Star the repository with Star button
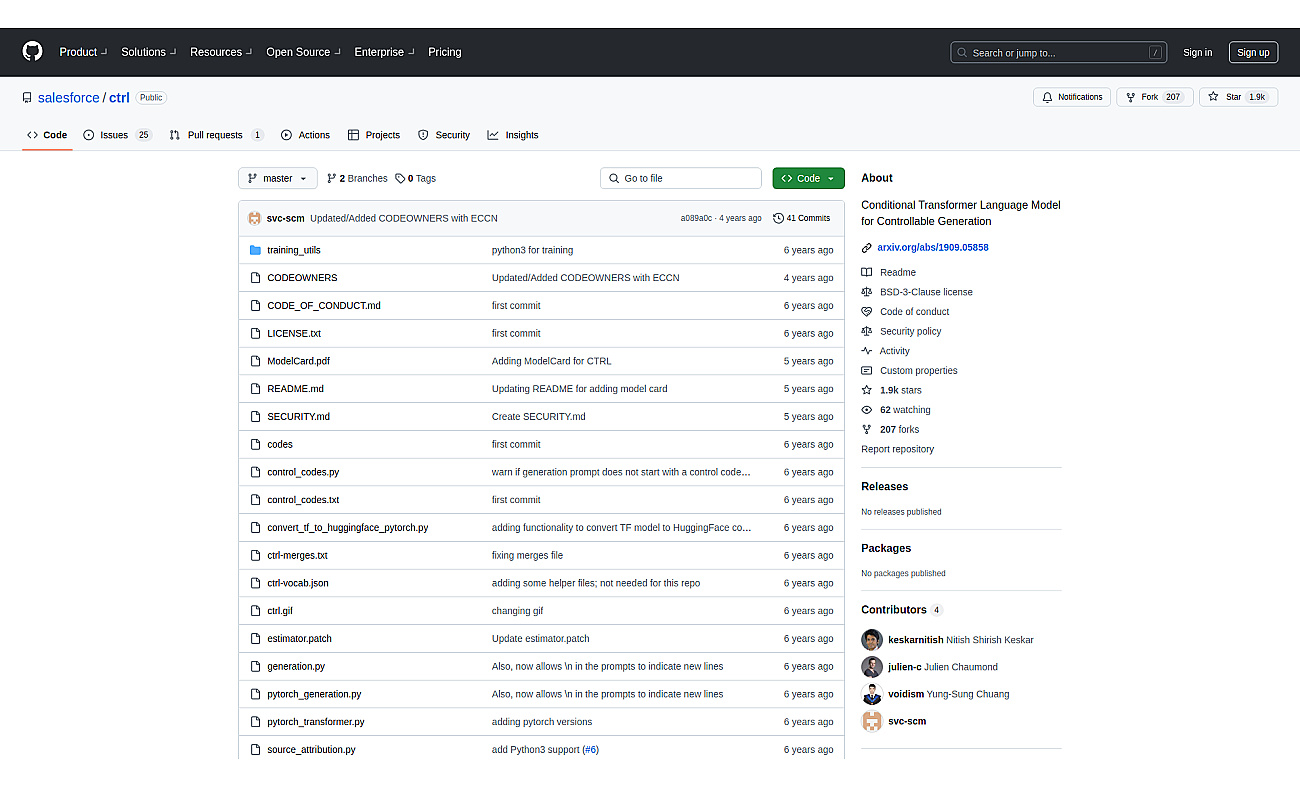This screenshot has width=1300, height=788. 1238,97
